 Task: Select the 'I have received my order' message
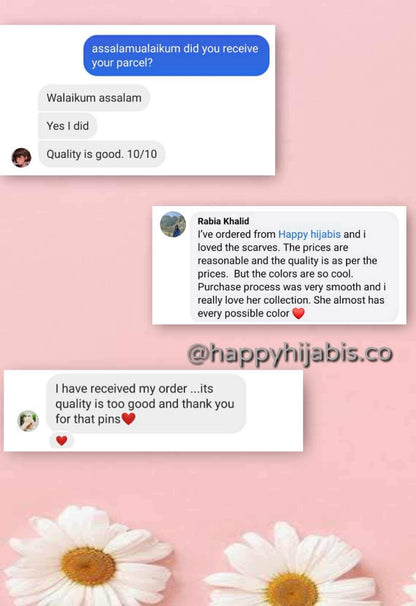click(x=146, y=403)
